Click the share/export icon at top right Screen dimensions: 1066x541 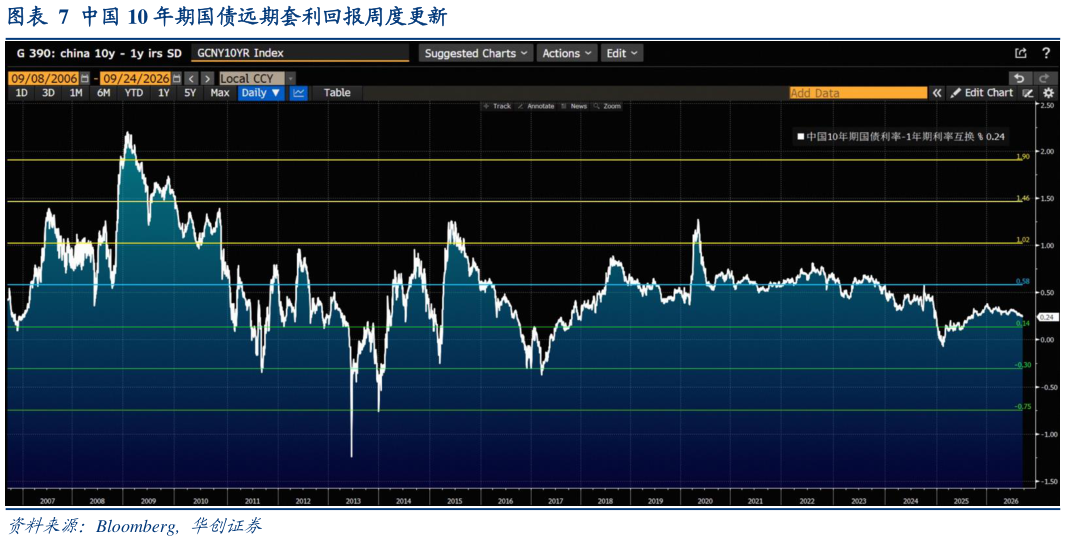click(1020, 53)
